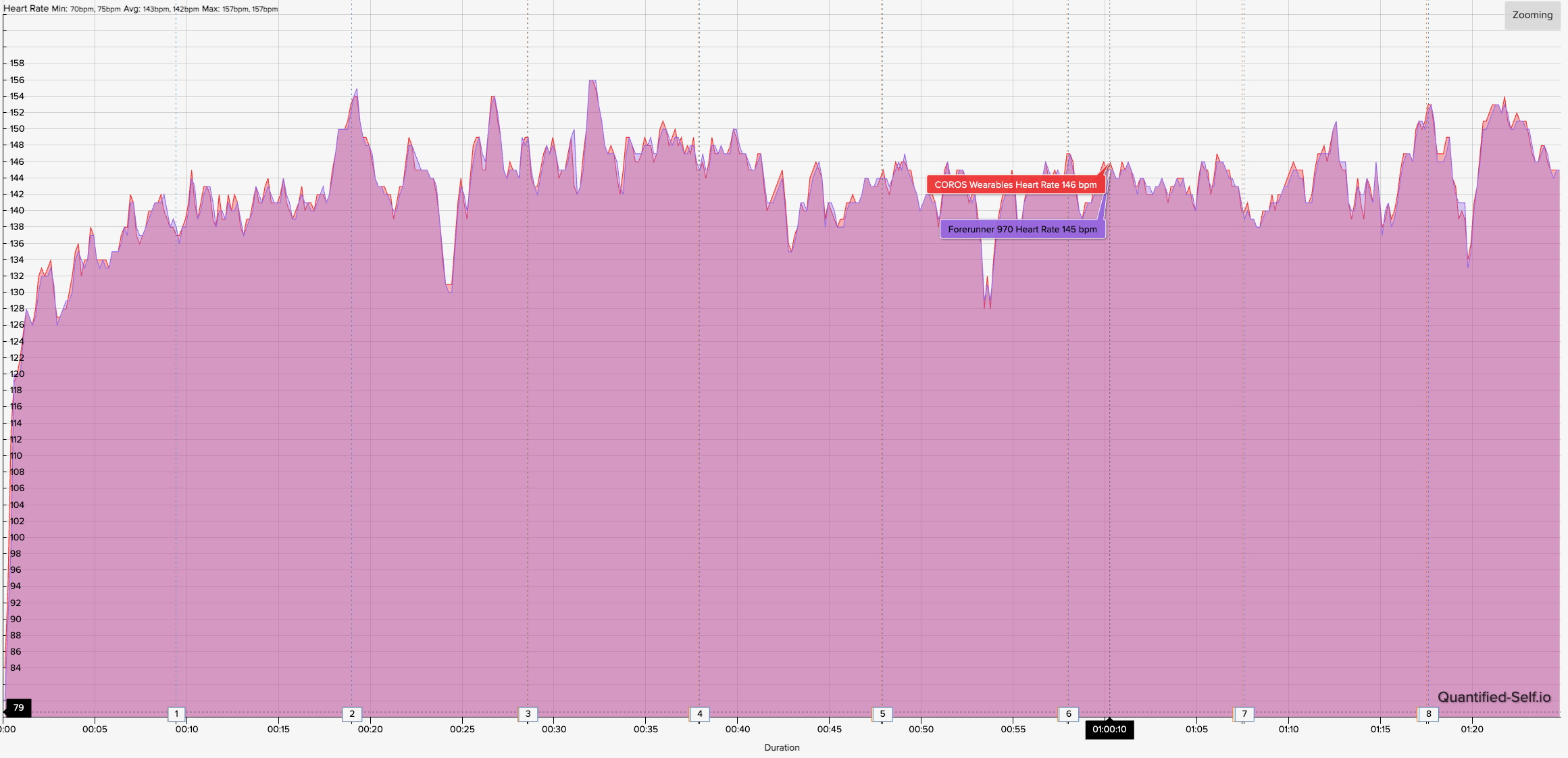Select lap marker 8 on timeline
The width and height of the screenshot is (1568, 758).
(1428, 713)
